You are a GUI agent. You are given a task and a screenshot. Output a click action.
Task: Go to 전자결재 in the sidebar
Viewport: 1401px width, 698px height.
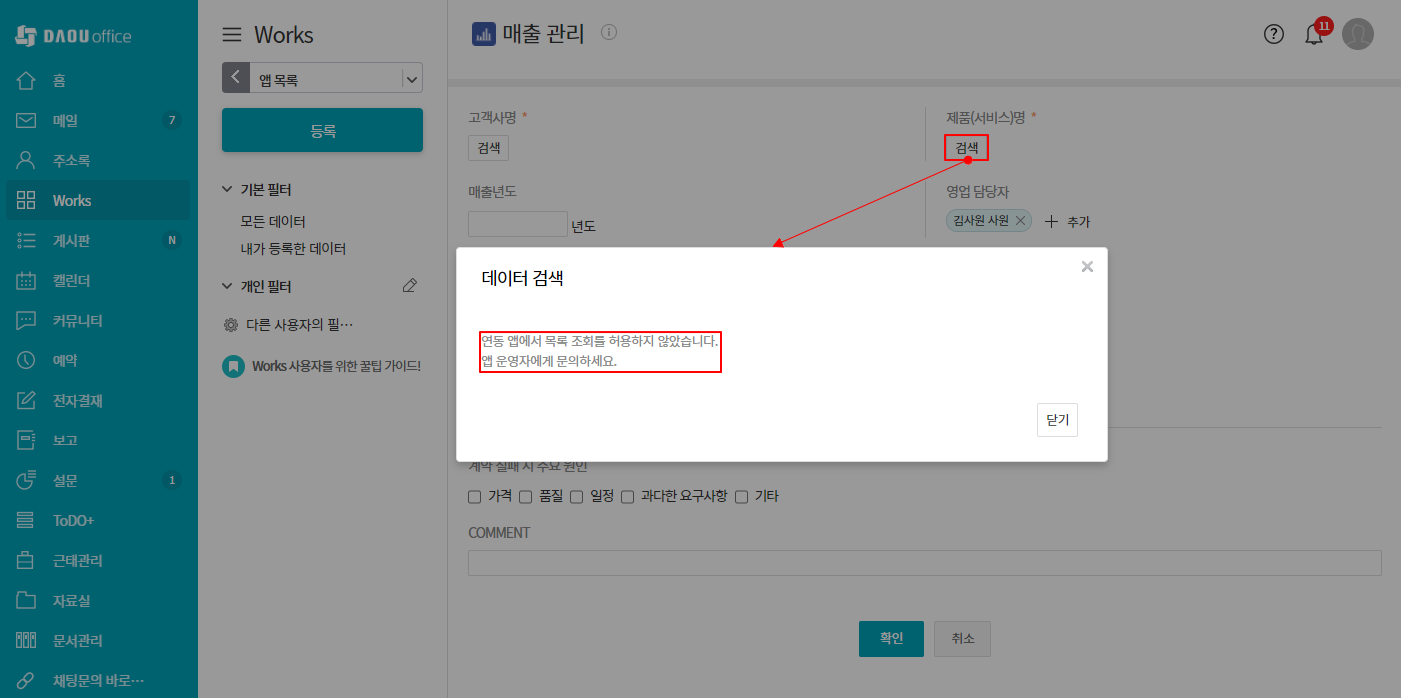77,401
